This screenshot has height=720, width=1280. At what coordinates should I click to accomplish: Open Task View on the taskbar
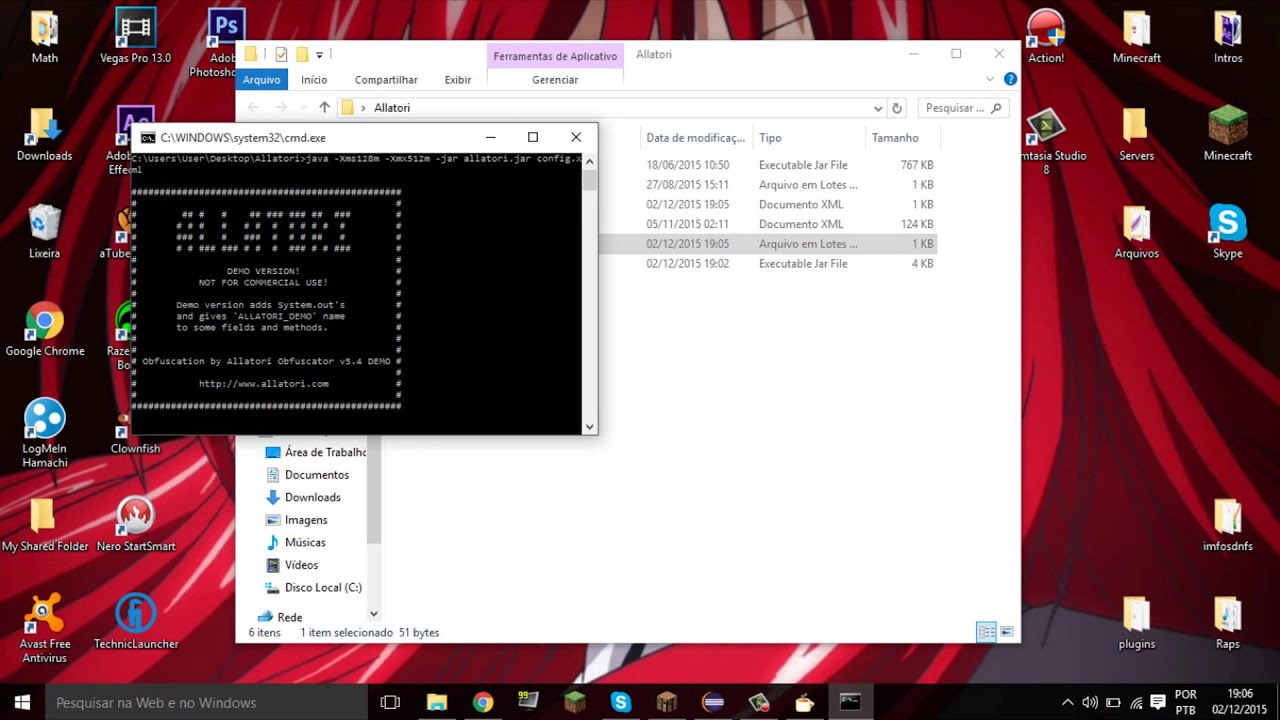point(390,702)
